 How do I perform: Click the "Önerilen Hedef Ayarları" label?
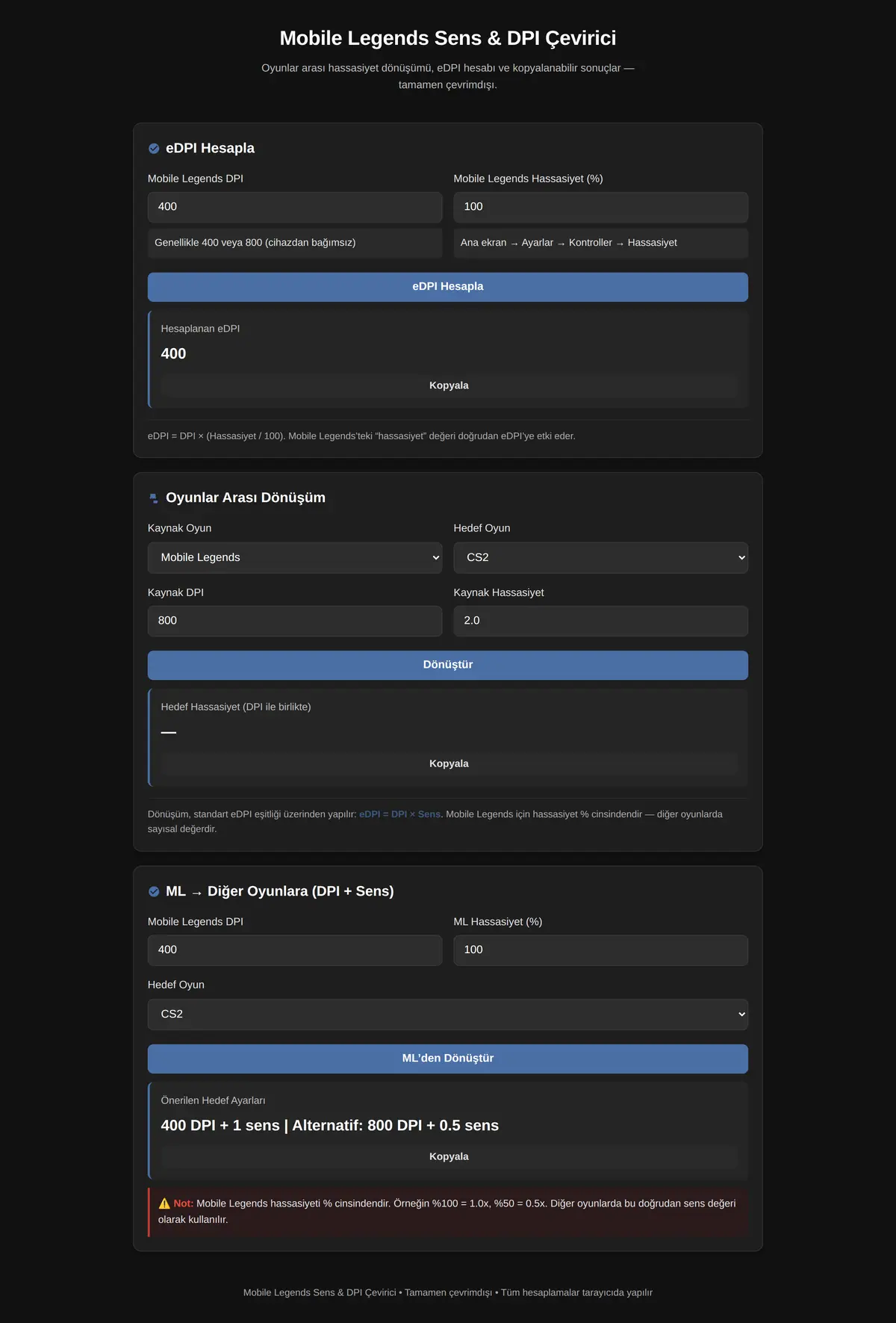point(214,1100)
